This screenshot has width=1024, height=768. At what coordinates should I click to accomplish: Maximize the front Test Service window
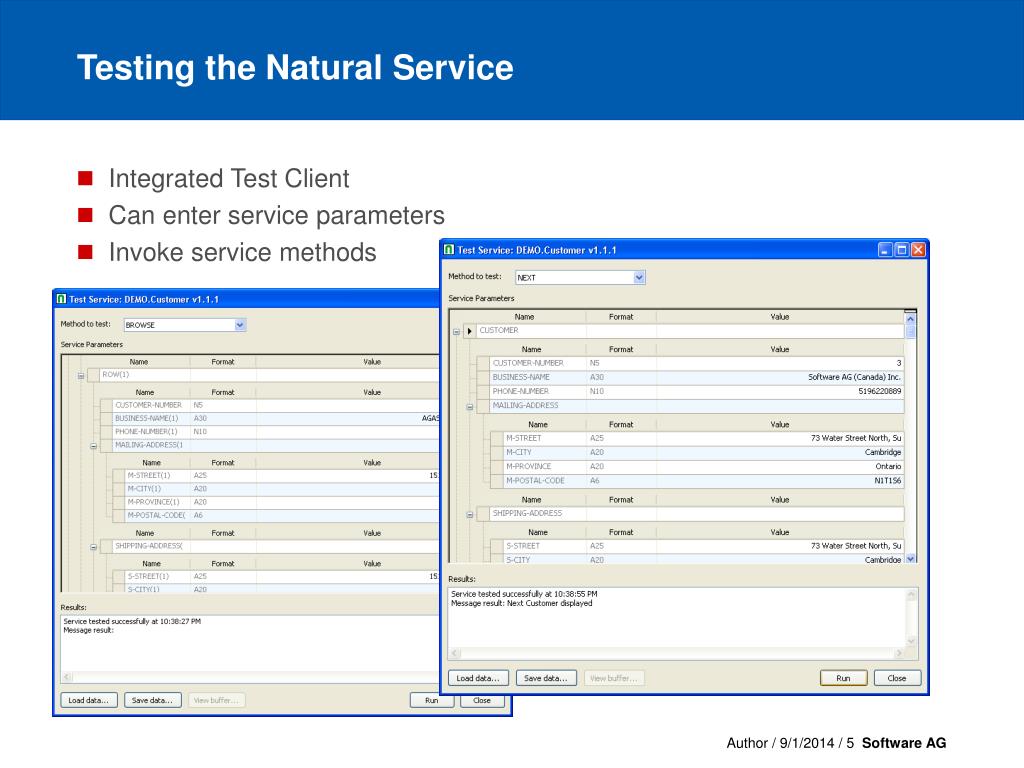pos(901,249)
